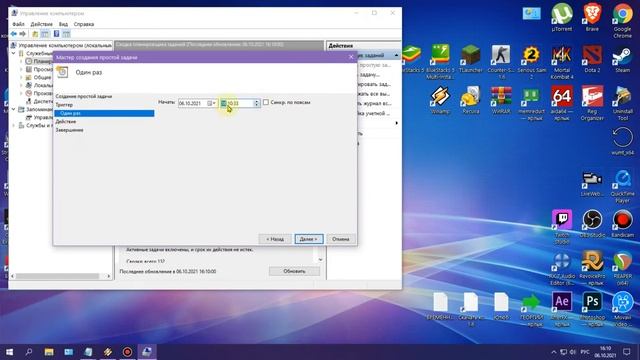
Task: Select the root 'Управление компьютером' tree item
Action: 61,45
